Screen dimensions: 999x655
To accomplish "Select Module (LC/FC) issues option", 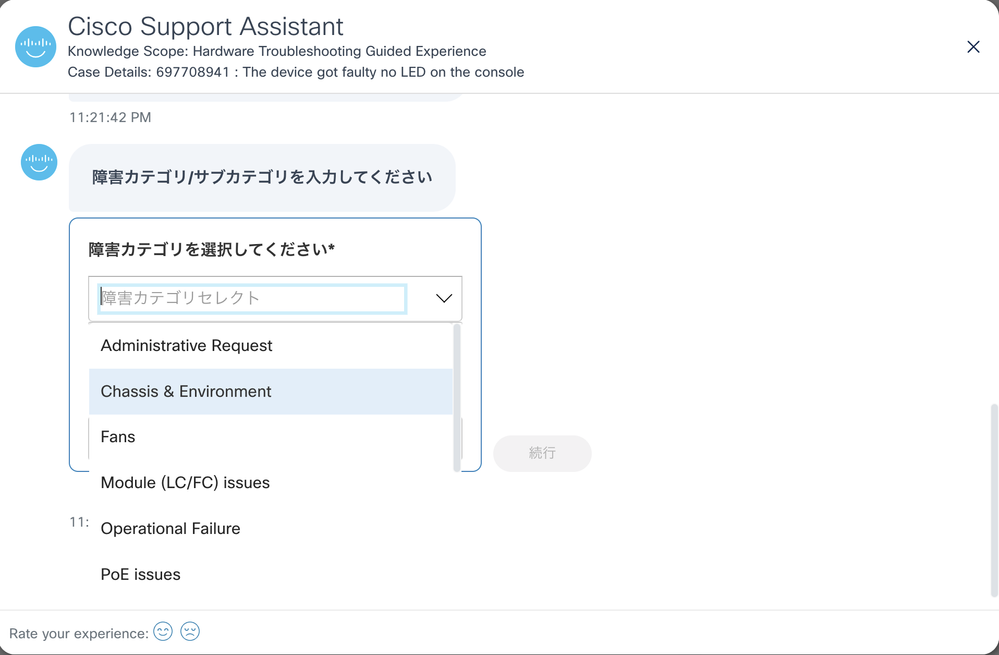I will [x=271, y=483].
